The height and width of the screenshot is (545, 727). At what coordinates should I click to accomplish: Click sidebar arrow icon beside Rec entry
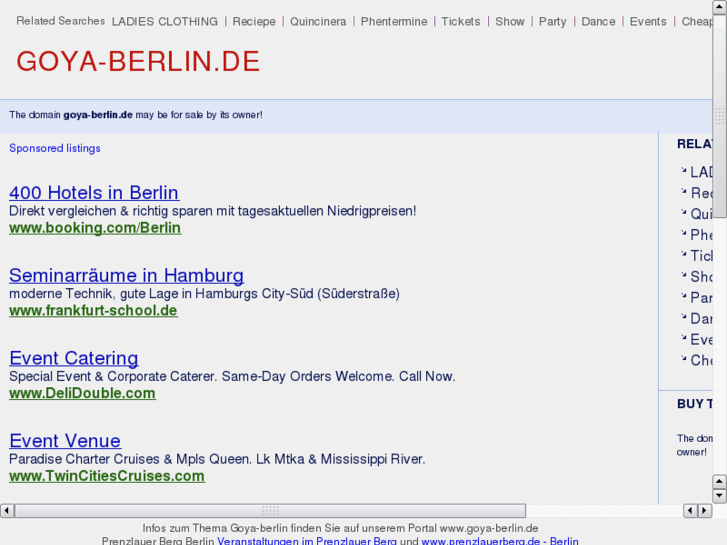pyautogui.click(x=683, y=191)
